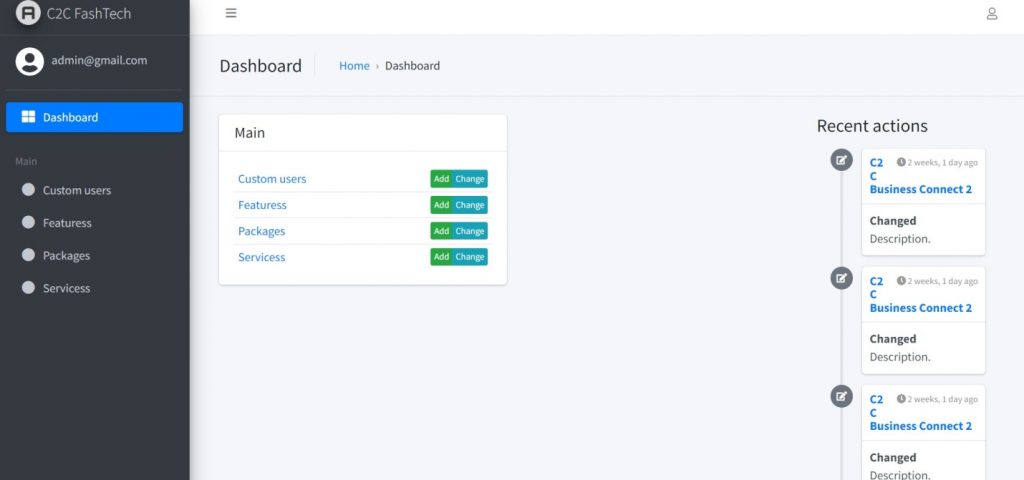
Task: Click the circle icon beside Custom users
Action: click(28, 190)
